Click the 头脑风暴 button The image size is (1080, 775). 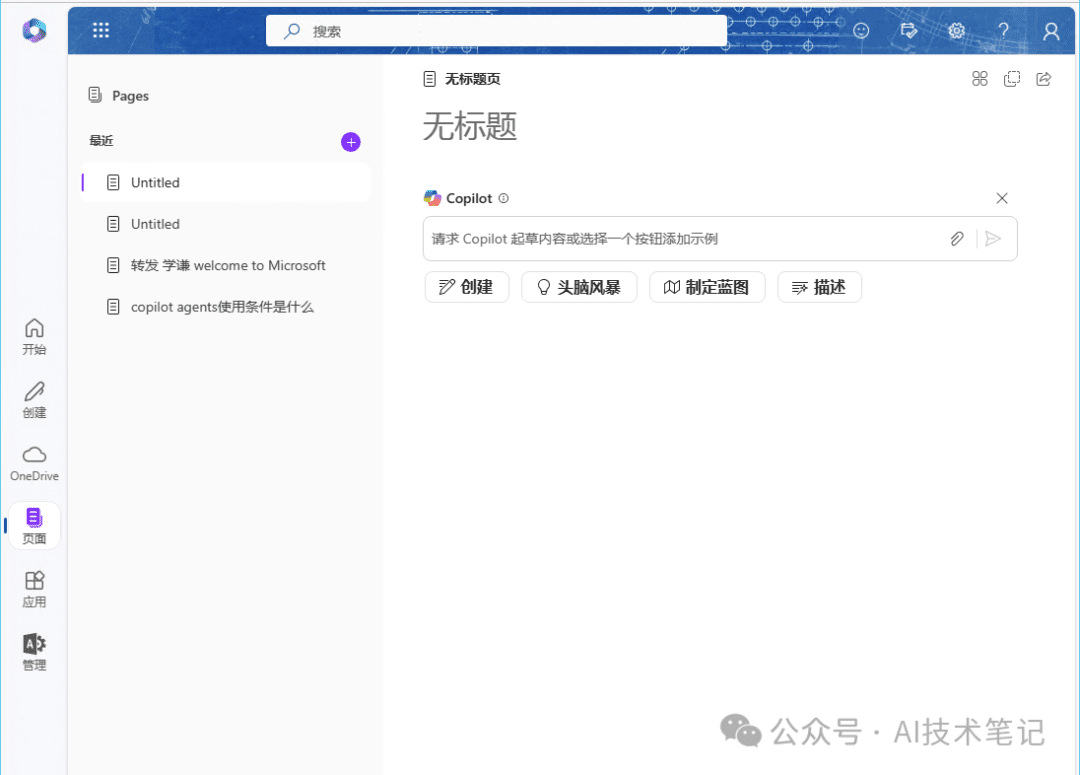click(x=579, y=287)
